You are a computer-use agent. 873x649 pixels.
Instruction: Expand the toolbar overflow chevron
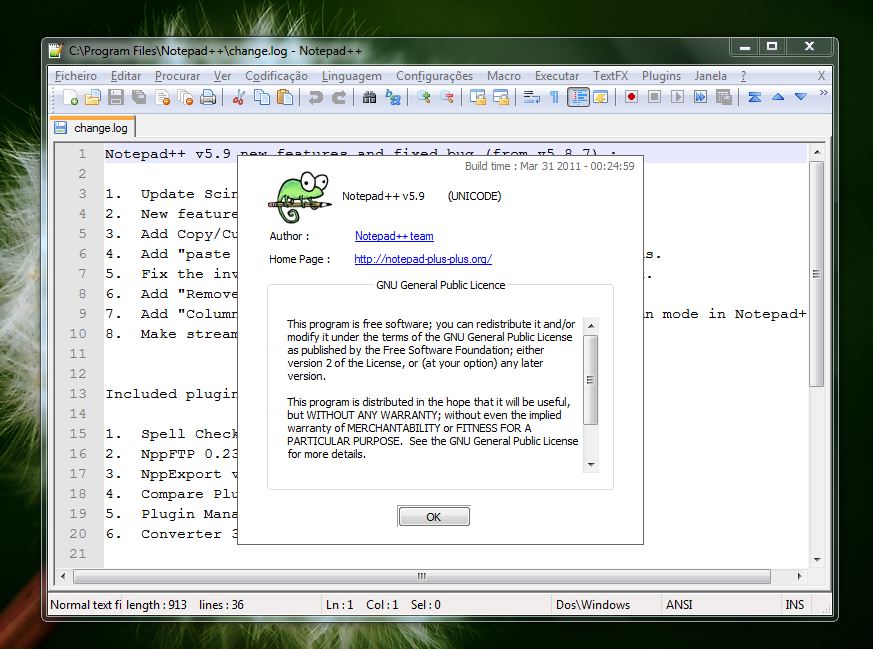pyautogui.click(x=823, y=92)
